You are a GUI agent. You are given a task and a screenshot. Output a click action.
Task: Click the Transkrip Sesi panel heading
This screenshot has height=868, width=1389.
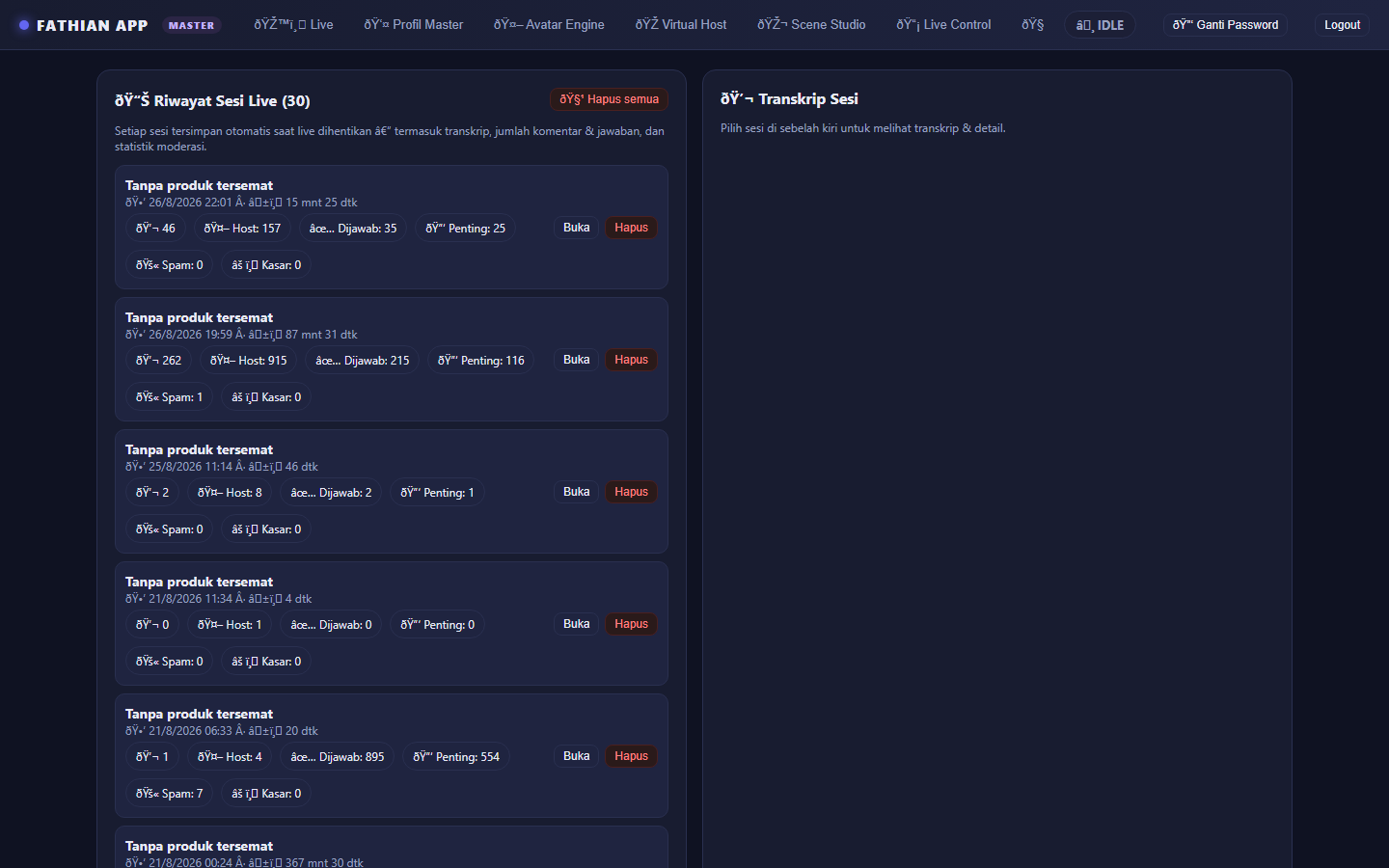[x=789, y=99]
